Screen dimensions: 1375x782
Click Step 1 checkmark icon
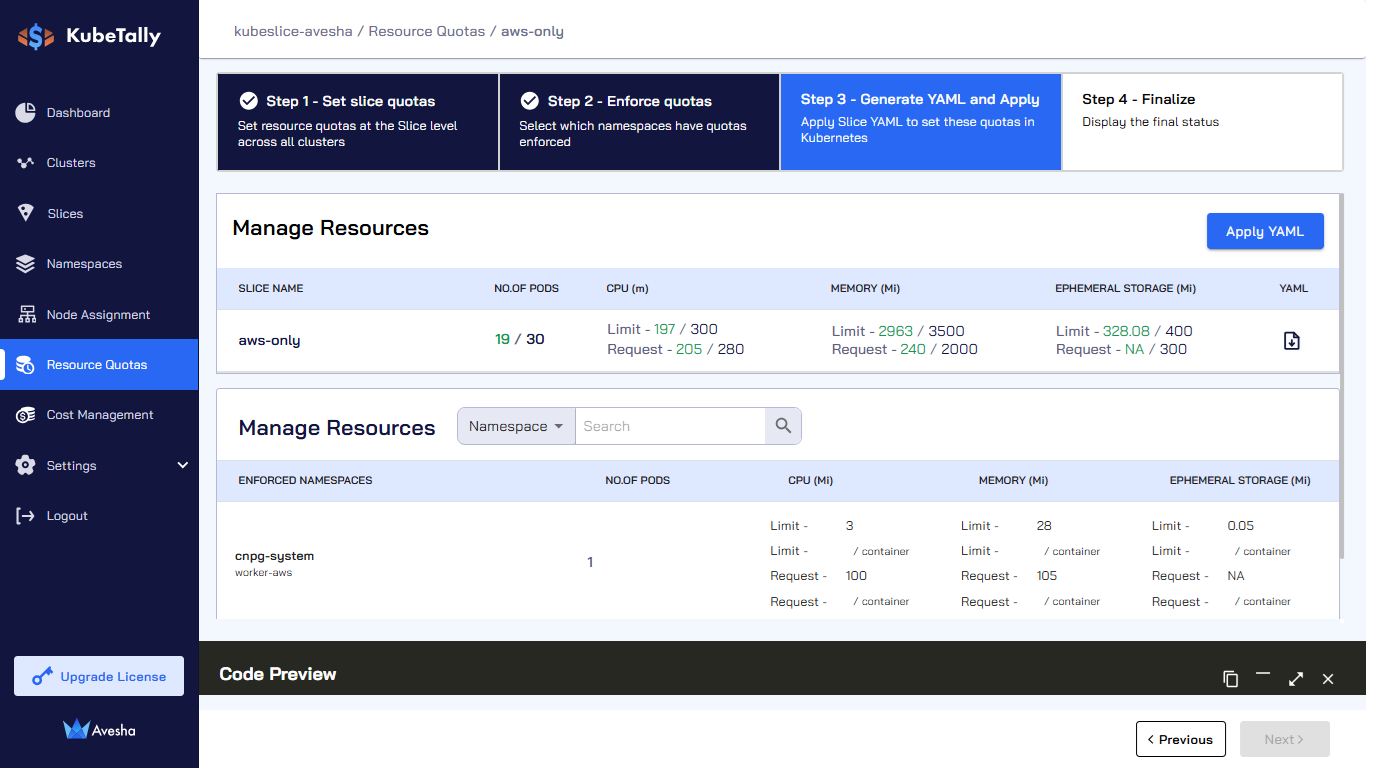click(x=249, y=101)
